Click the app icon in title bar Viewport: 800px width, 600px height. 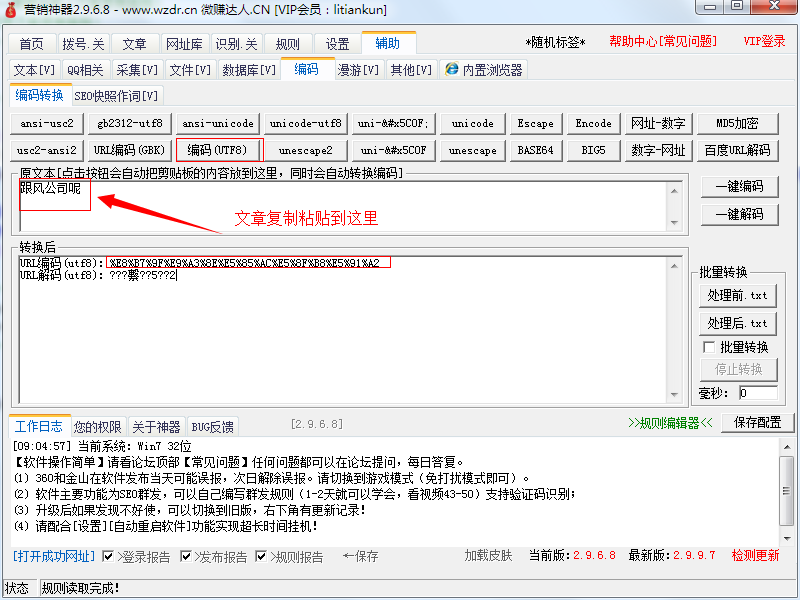12,10
